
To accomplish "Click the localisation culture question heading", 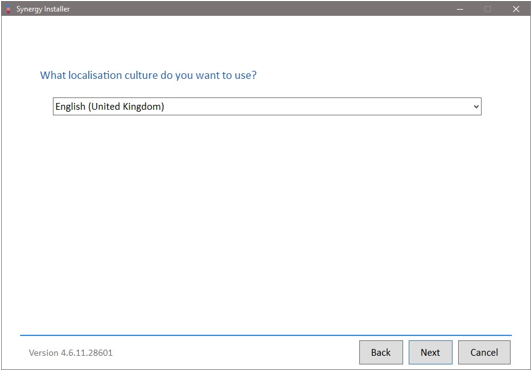I will pyautogui.click(x=148, y=75).
